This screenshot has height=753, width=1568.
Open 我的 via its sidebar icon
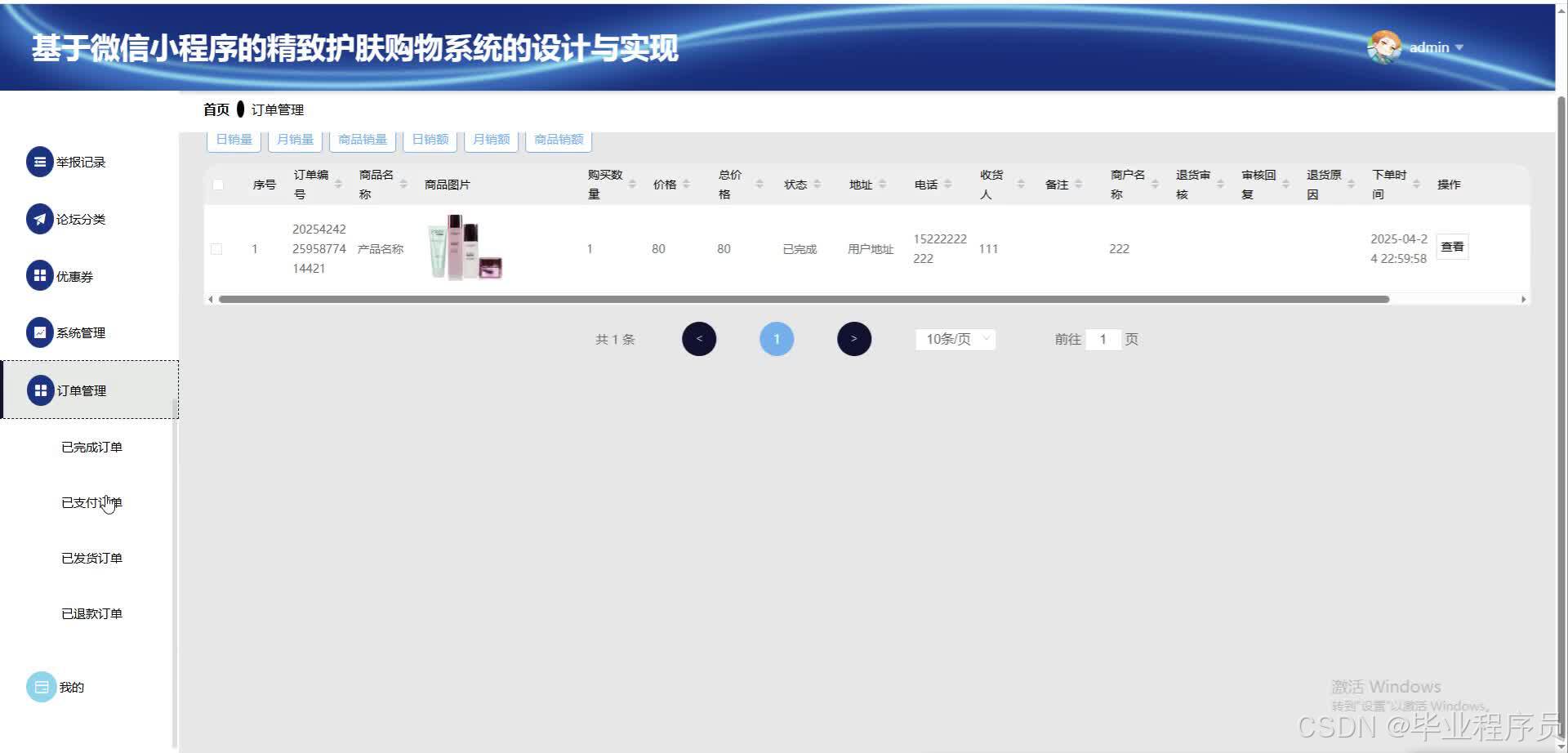[x=42, y=686]
